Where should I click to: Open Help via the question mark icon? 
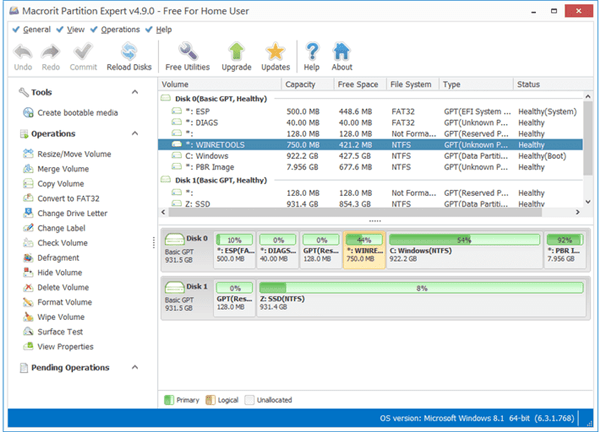pos(312,52)
